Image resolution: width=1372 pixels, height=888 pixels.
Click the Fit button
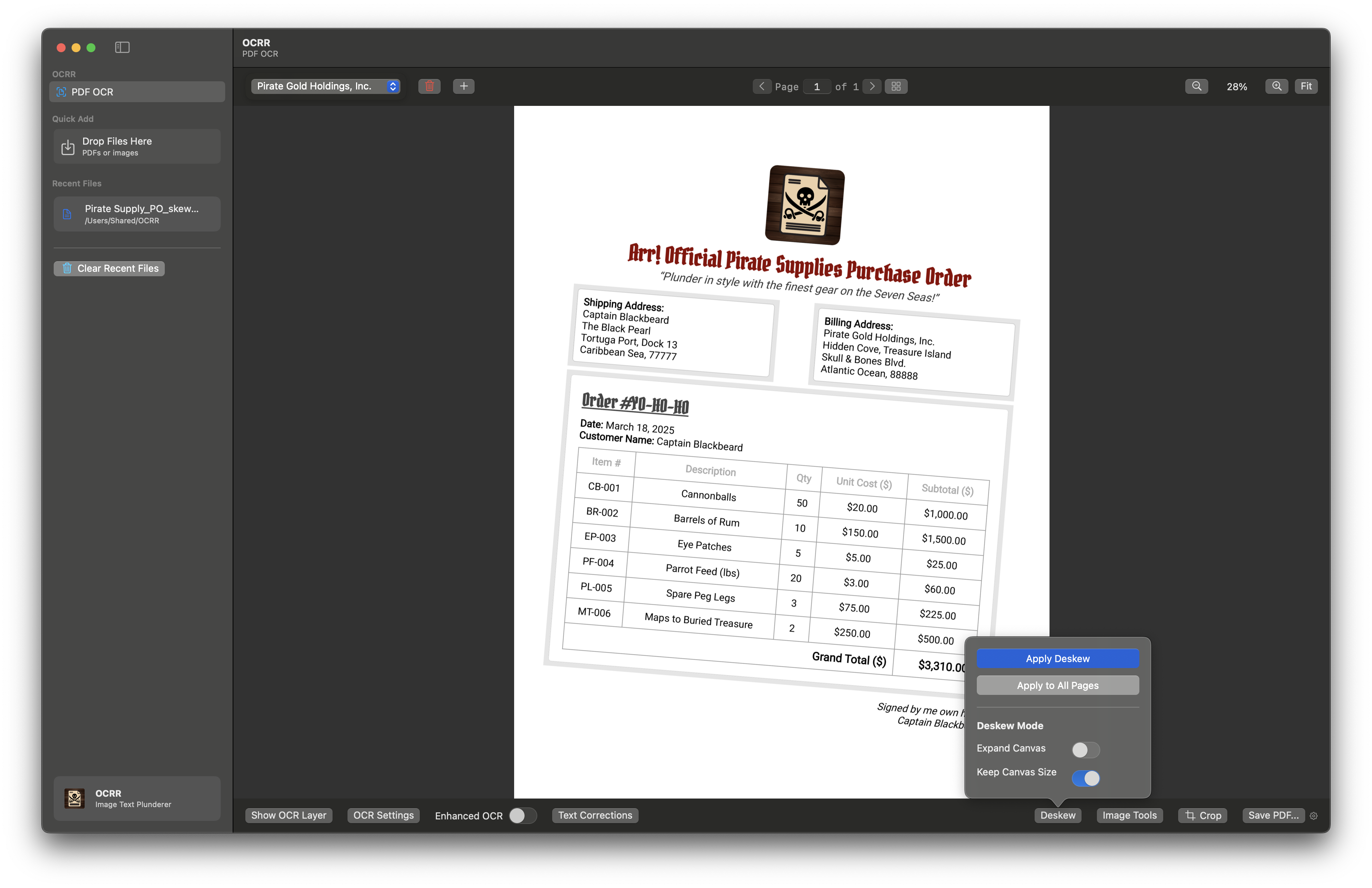[x=1306, y=86]
